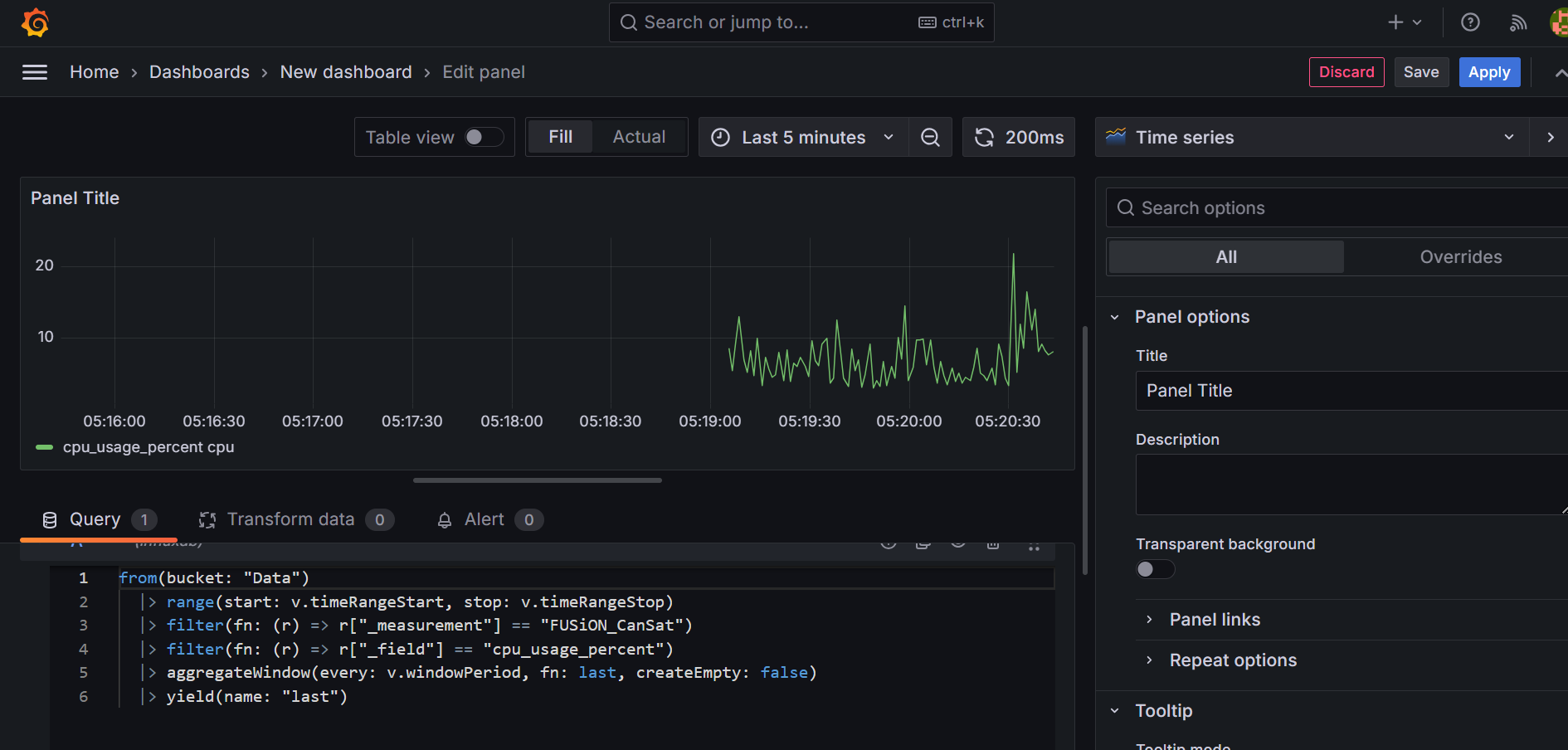This screenshot has width=1568, height=750.
Task: Click the zoom out magnifier next to time range
Action: coord(930,137)
